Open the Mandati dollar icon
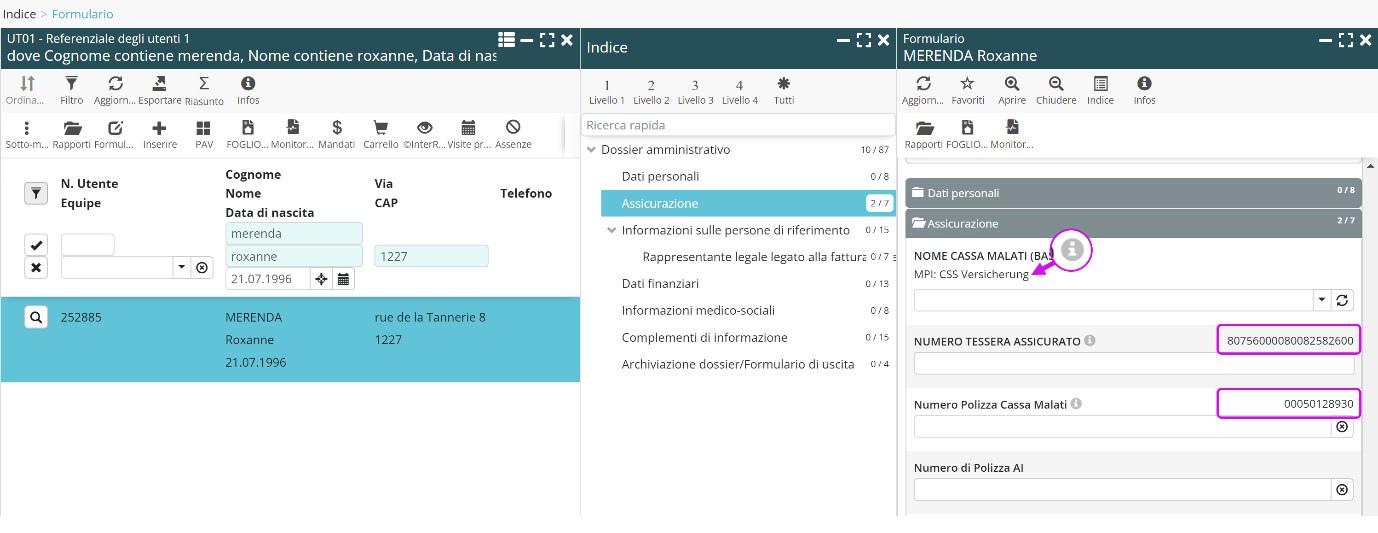Screen dimensions: 1378x533 (x=337, y=129)
